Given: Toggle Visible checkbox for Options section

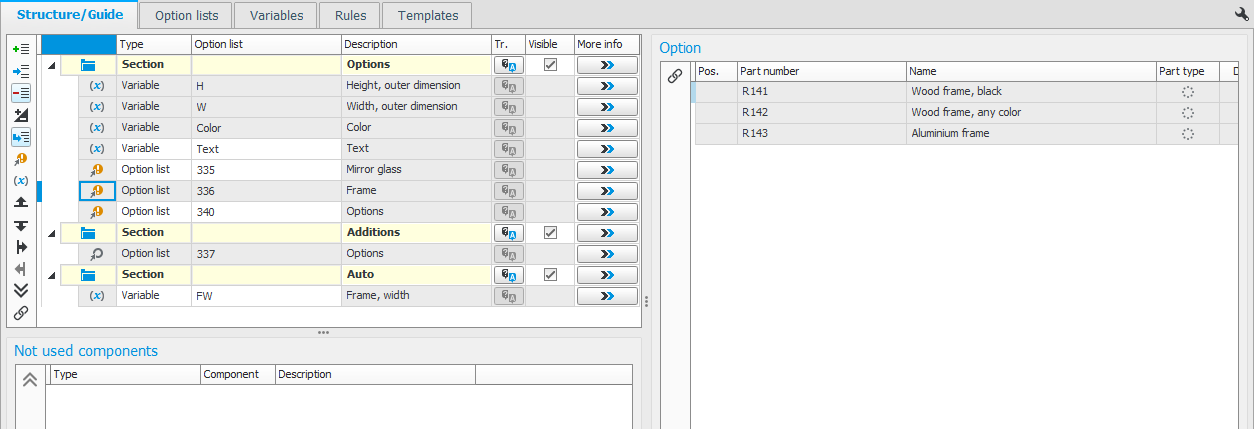Looking at the screenshot, I should pyautogui.click(x=549, y=65).
